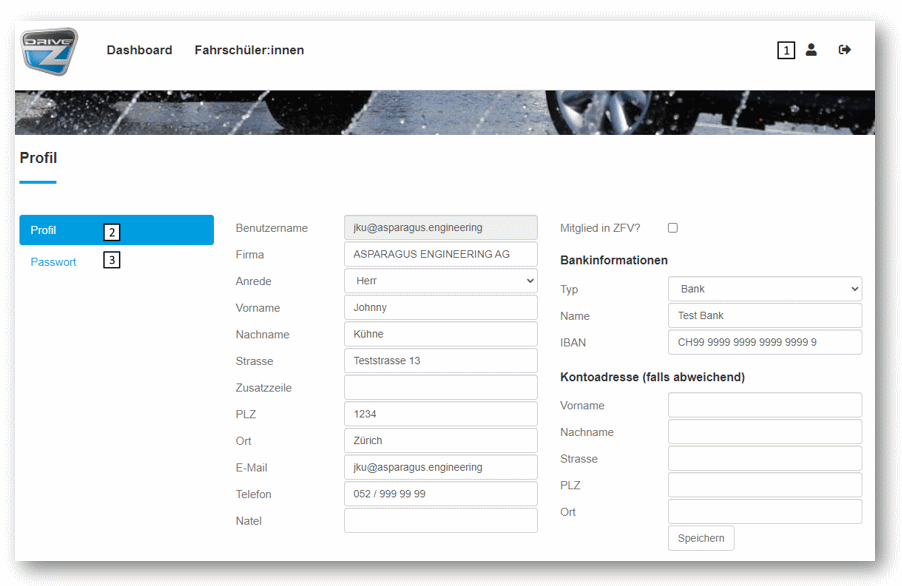902x586 pixels.
Task: Open the Typ dropdown showing Bank
Action: [764, 288]
